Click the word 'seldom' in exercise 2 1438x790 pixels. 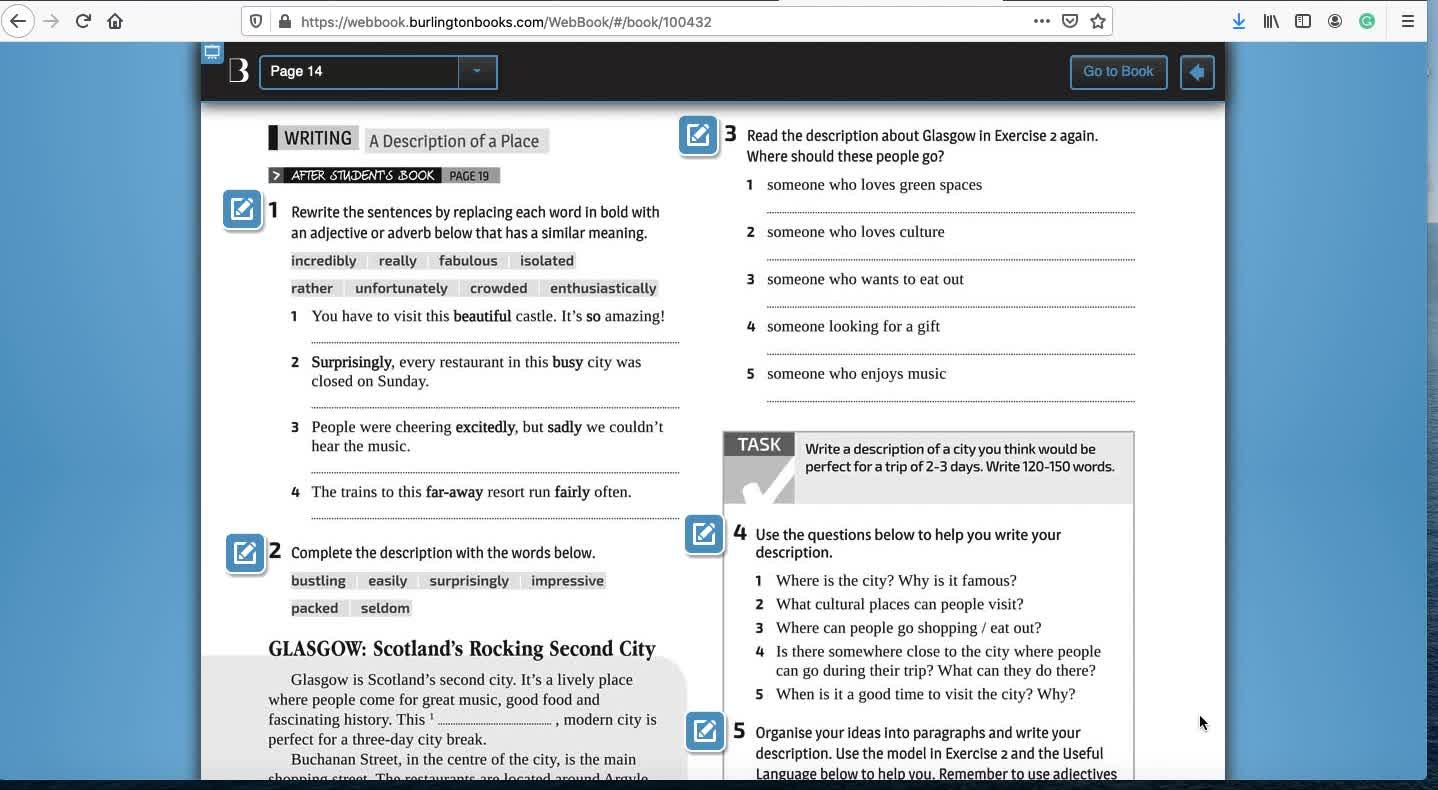(x=385, y=608)
